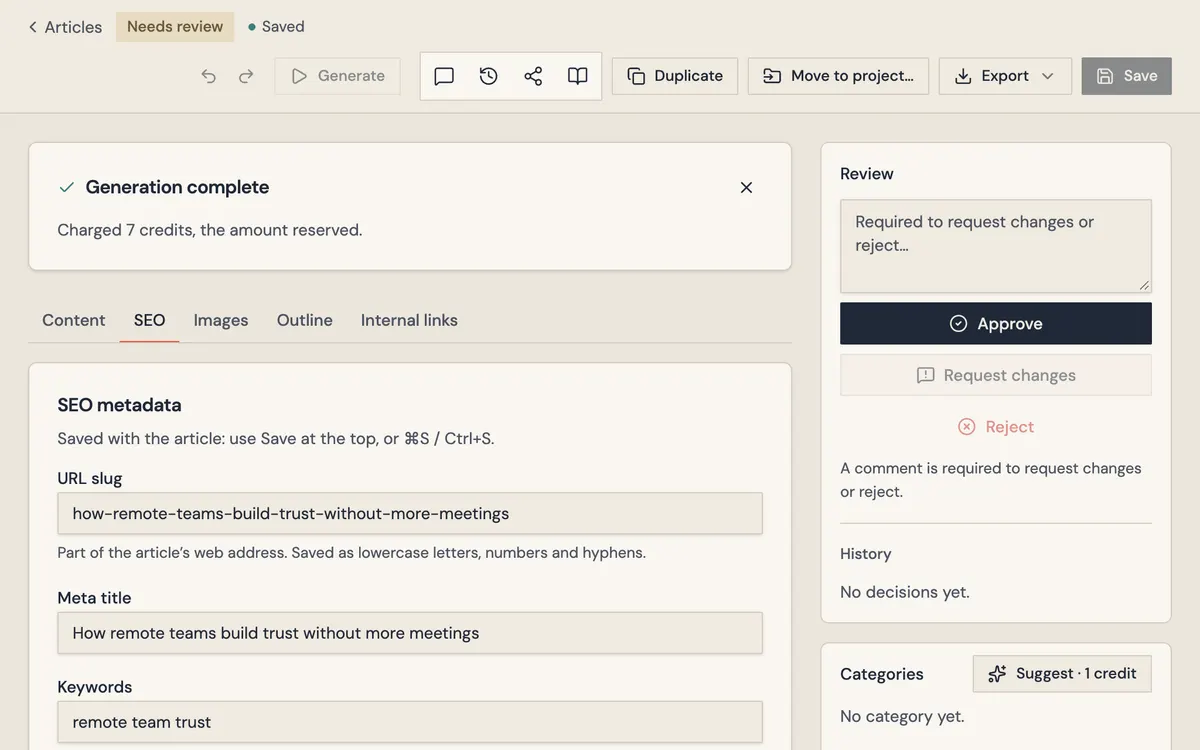Duplicate this article
1200x750 pixels.
675,76
